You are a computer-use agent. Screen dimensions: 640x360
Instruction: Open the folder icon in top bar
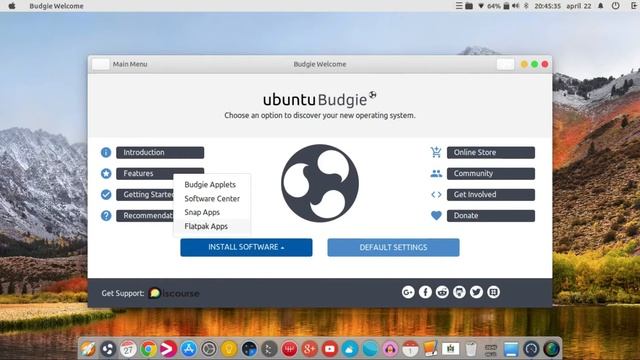[x=469, y=6]
